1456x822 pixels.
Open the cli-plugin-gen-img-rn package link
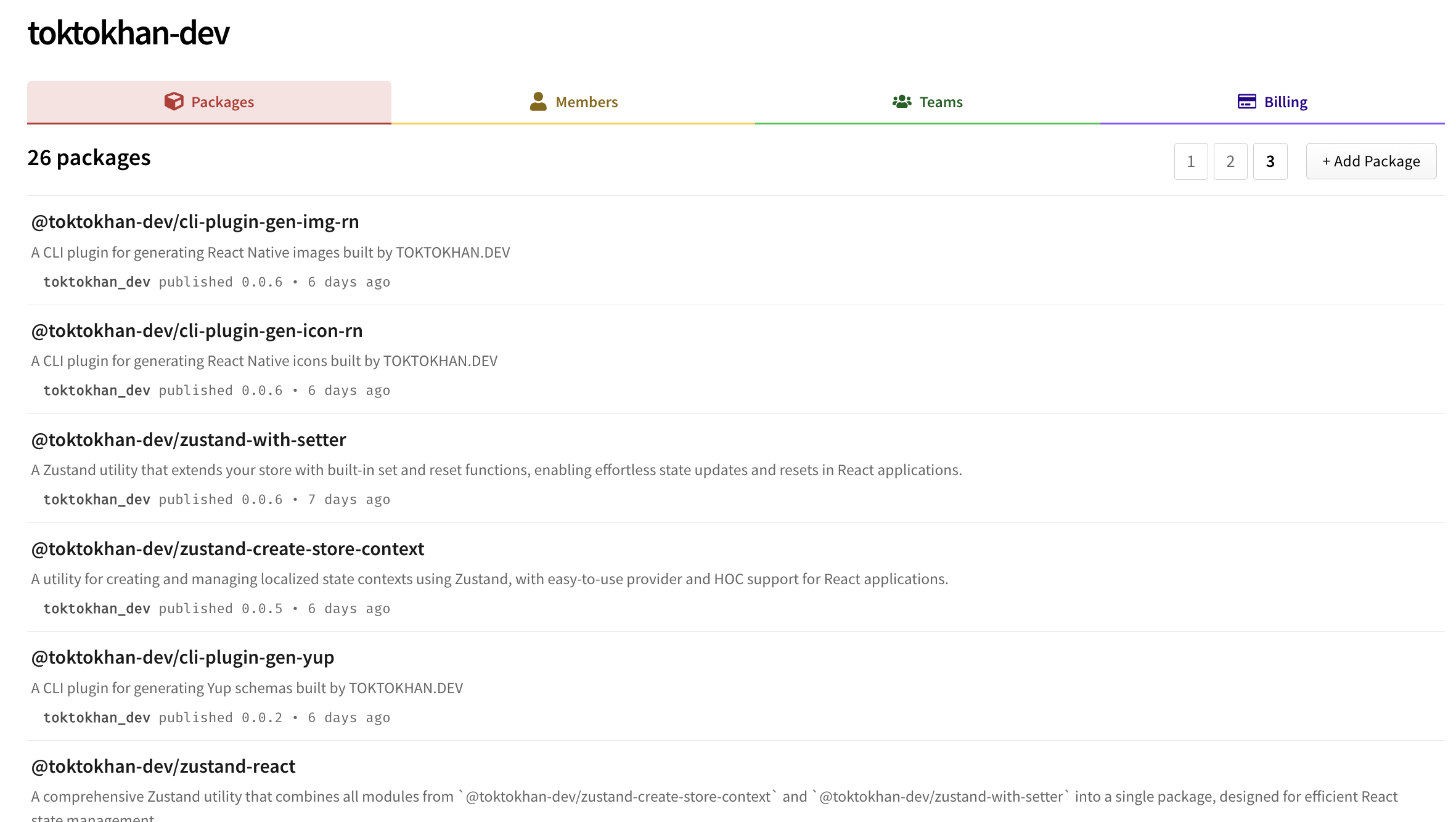point(195,222)
